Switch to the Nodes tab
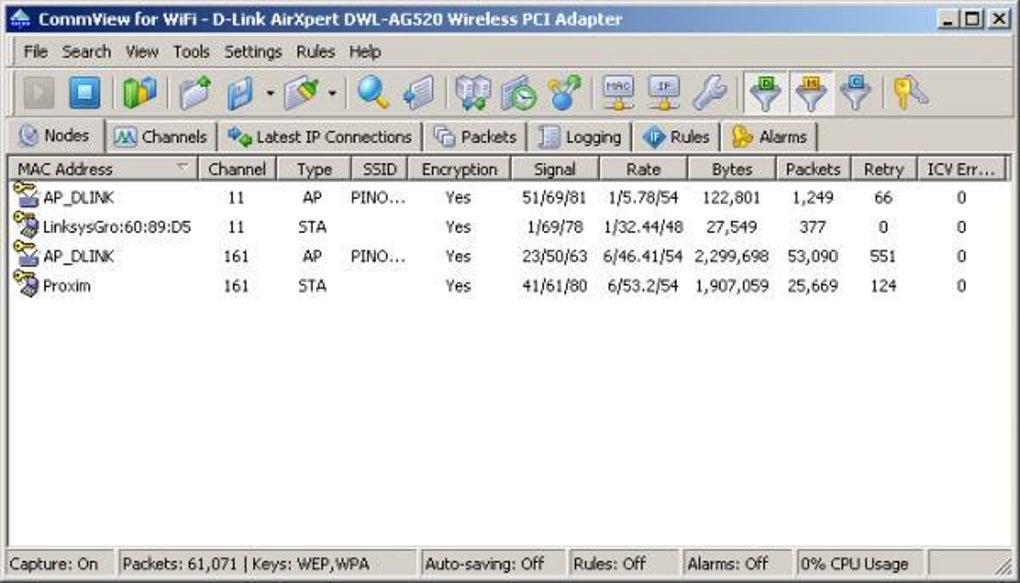The width and height of the screenshot is (1020, 583). pyautogui.click(x=55, y=135)
